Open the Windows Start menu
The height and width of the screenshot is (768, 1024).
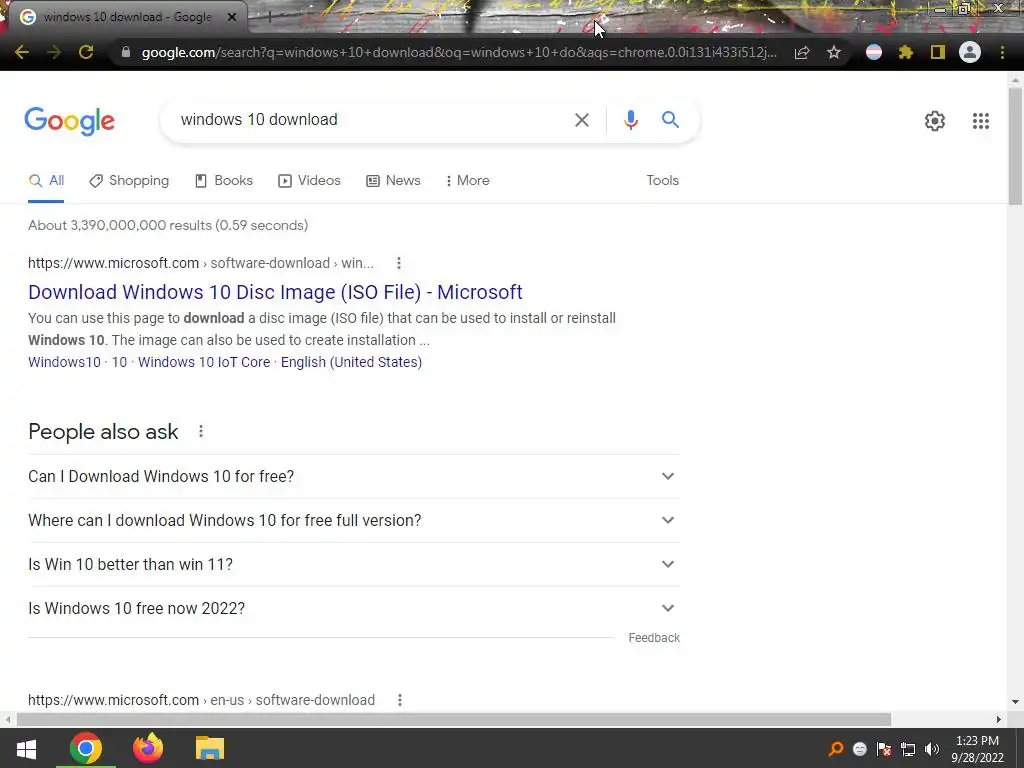[25, 748]
